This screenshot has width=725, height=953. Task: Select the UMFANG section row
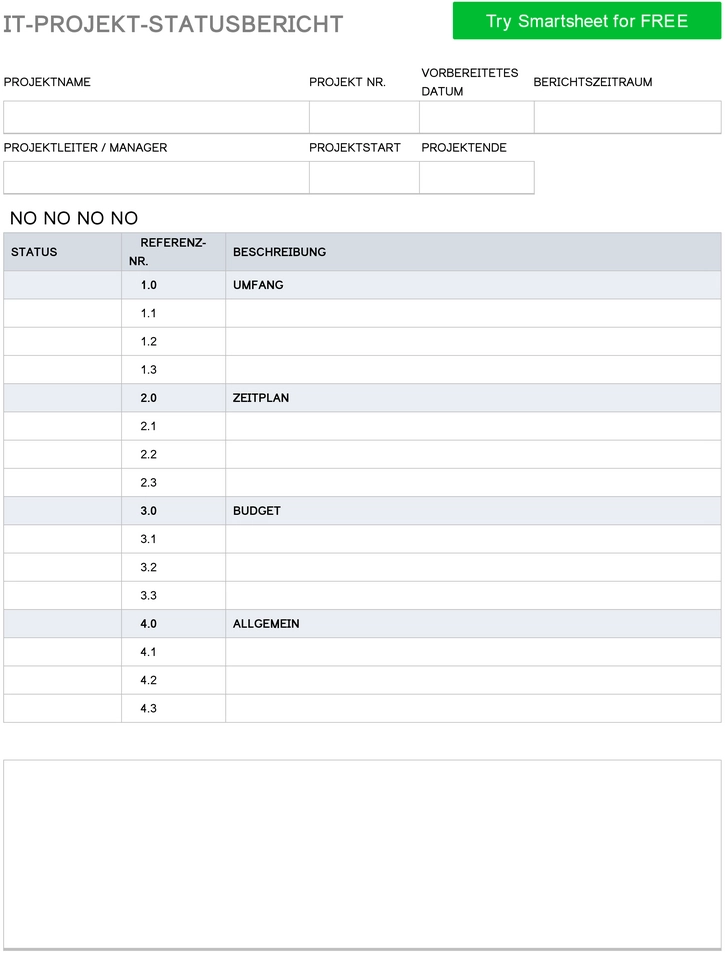coord(362,285)
